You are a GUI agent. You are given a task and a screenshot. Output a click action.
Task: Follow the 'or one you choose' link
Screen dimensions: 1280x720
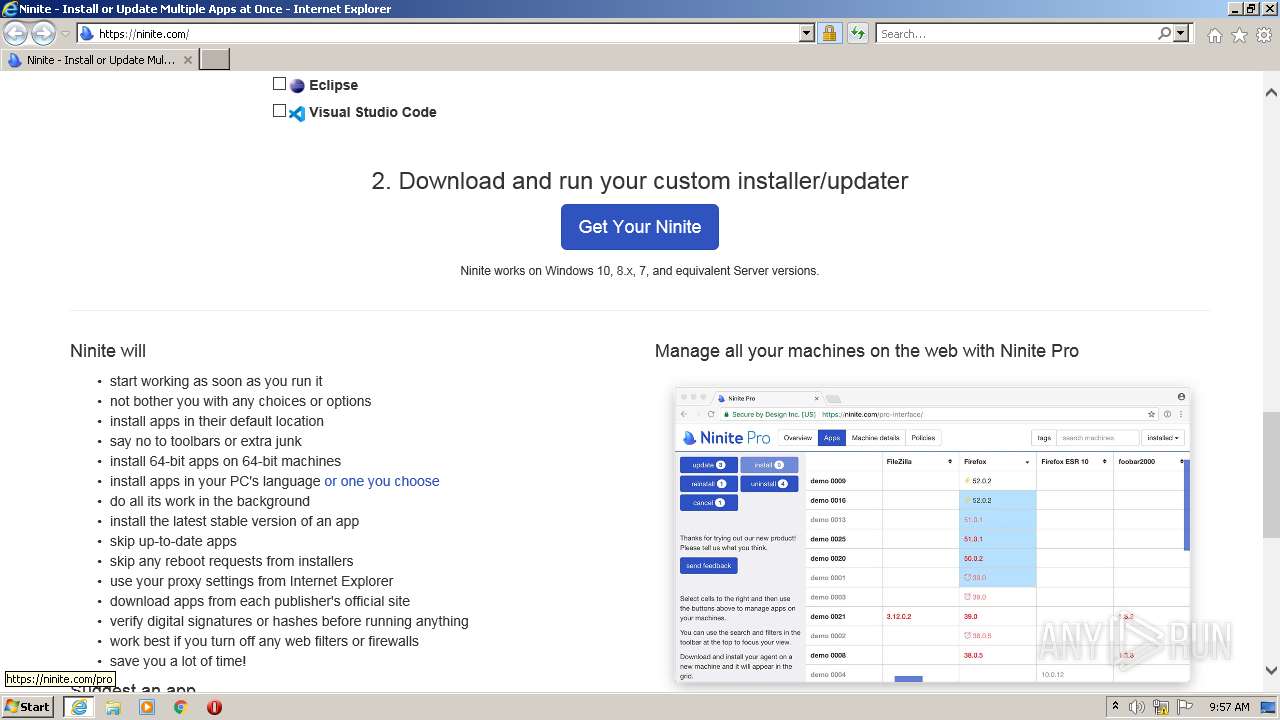[x=382, y=481]
